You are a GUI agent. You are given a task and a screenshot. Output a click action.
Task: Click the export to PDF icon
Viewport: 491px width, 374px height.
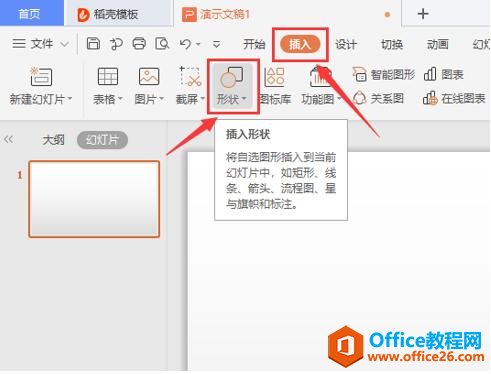coord(116,44)
